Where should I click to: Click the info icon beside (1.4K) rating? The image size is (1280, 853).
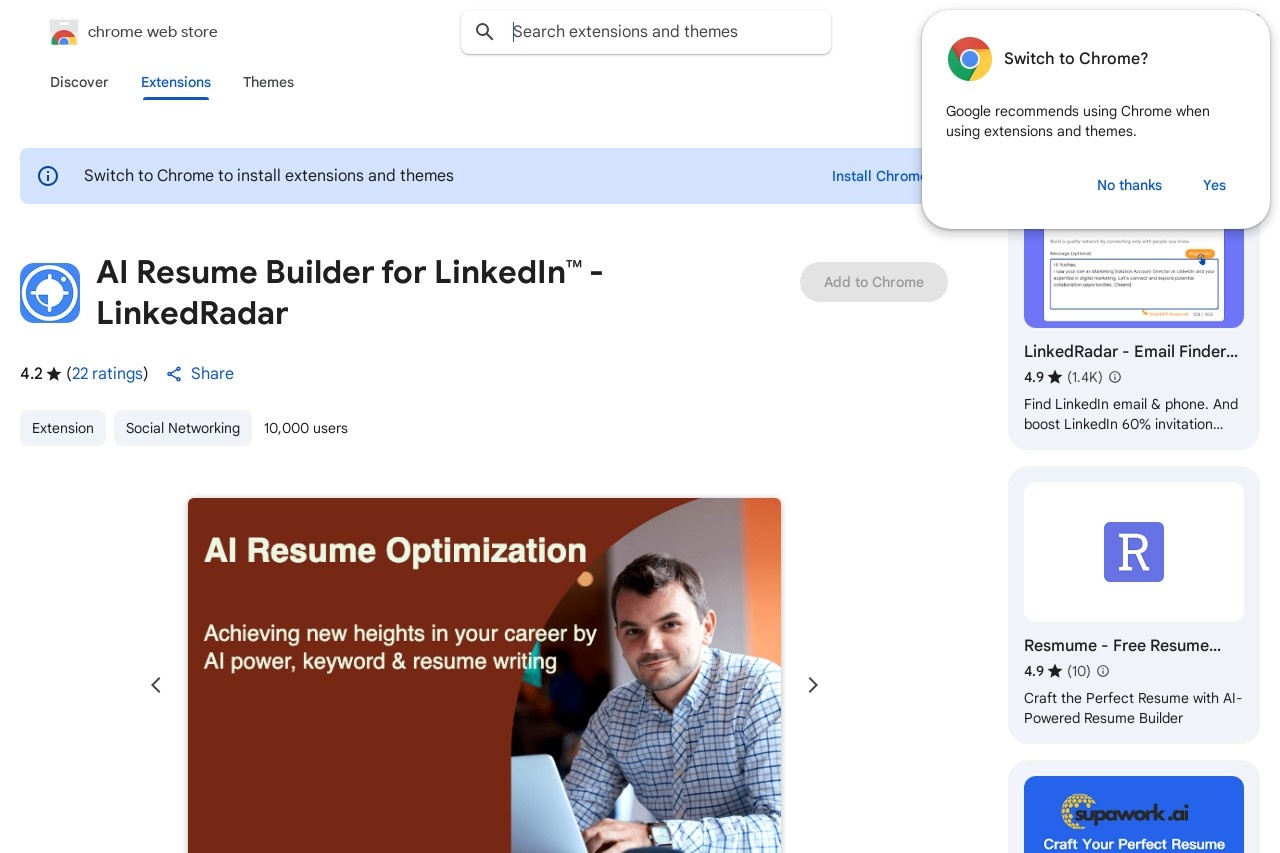(1115, 377)
